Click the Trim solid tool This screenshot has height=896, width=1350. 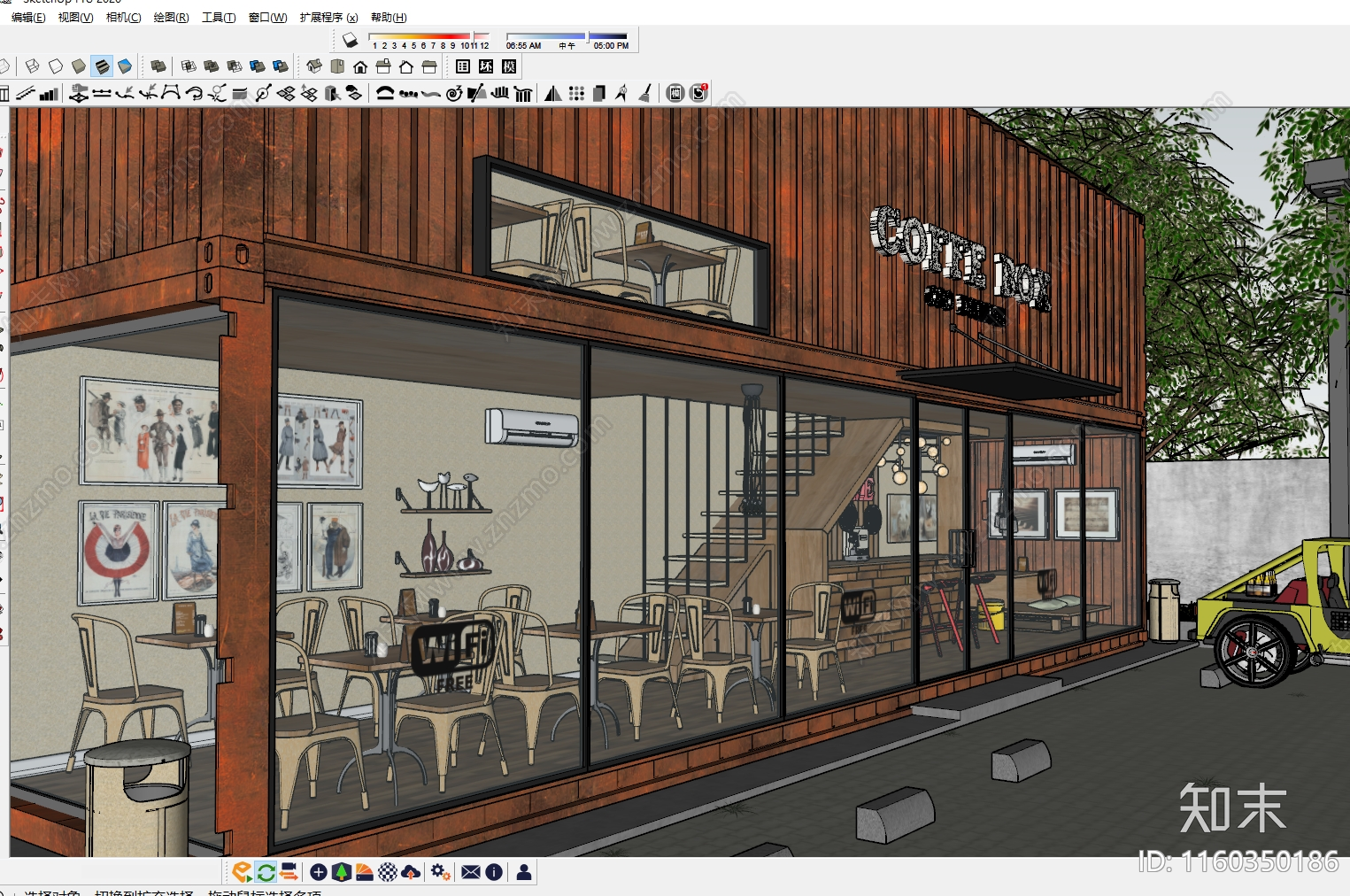point(258,66)
